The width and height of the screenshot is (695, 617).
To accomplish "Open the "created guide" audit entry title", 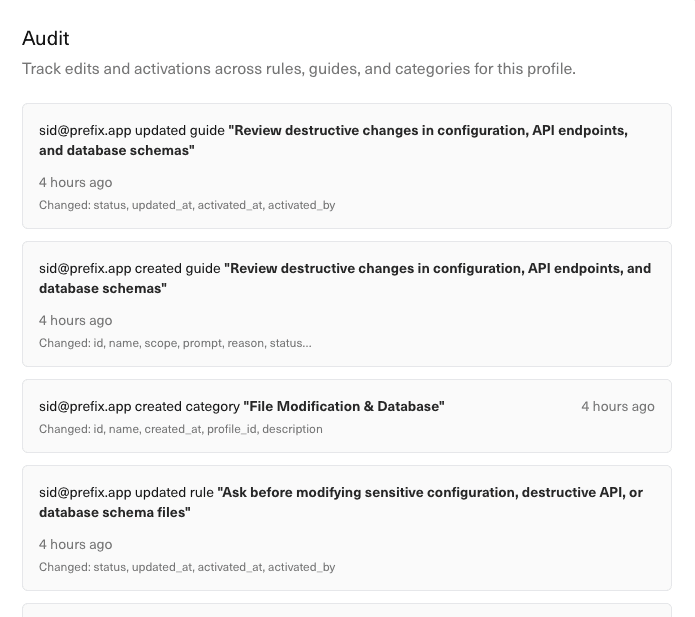I will pyautogui.click(x=437, y=269).
